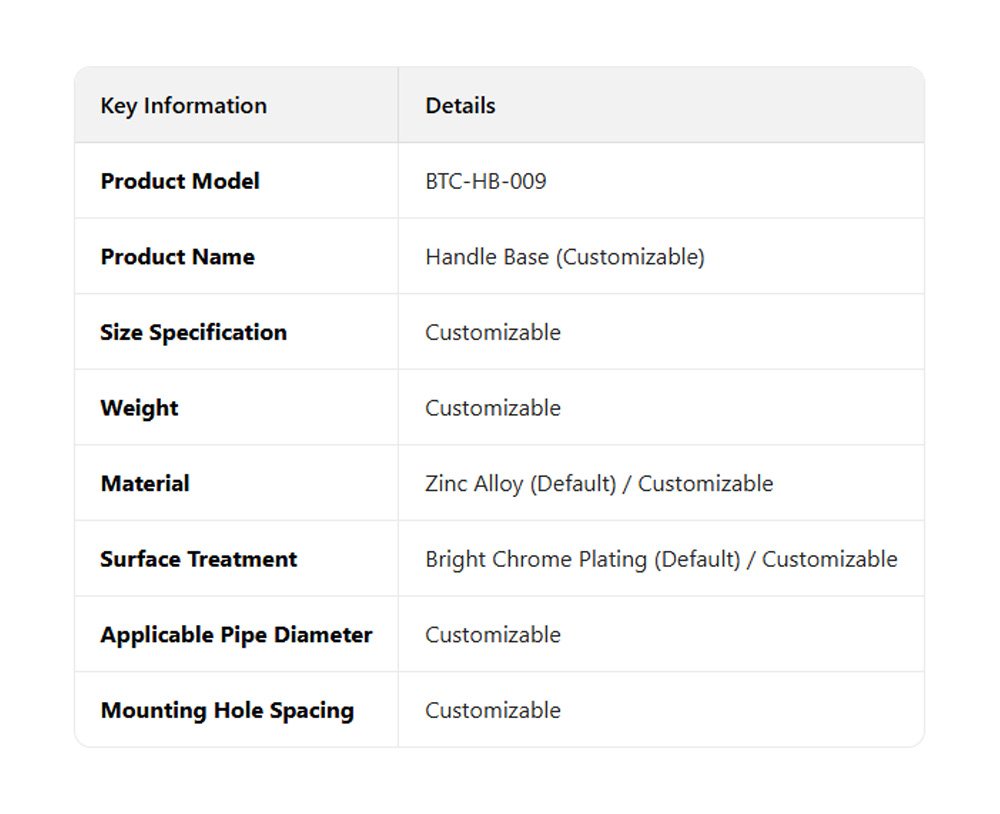Click Mounting Hole Spacing's 'Customizable' value

click(492, 711)
